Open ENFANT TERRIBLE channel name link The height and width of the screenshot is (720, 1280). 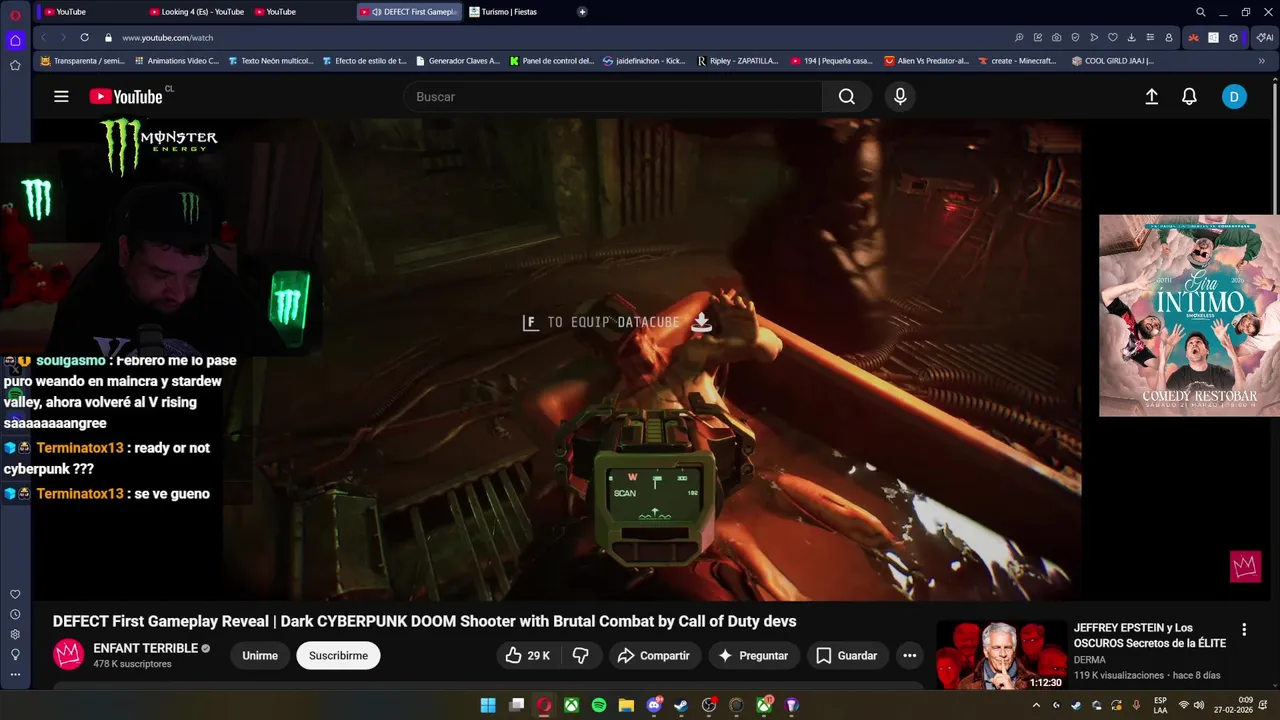pos(145,648)
